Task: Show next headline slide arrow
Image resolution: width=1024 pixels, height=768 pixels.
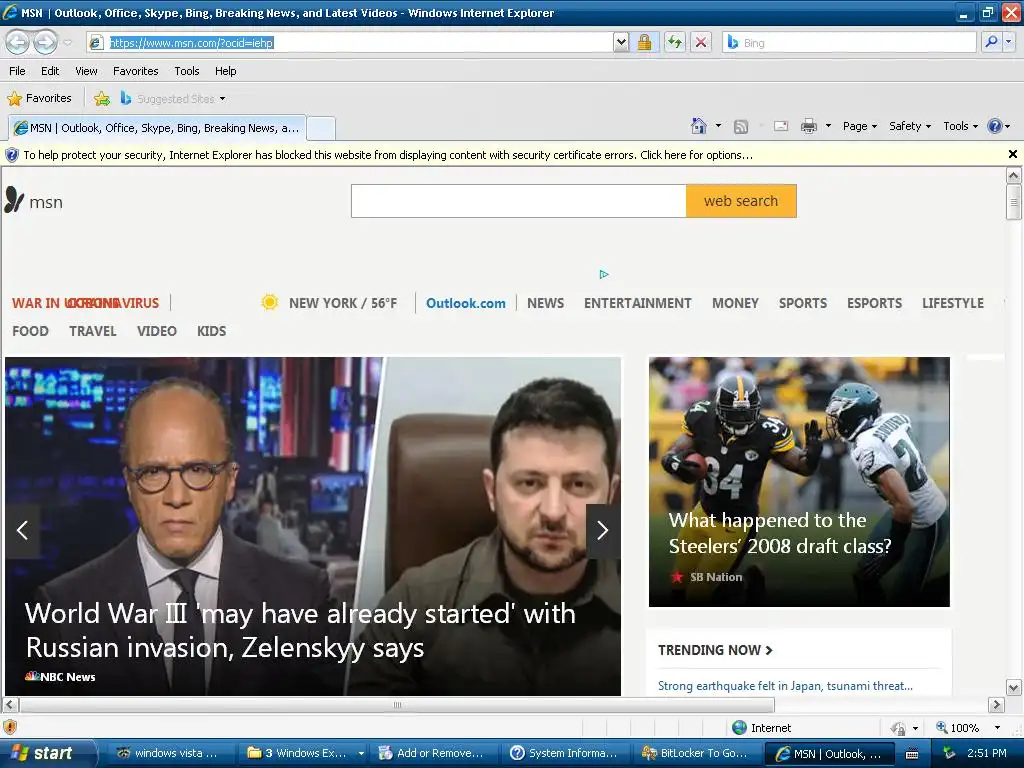Action: 603,530
